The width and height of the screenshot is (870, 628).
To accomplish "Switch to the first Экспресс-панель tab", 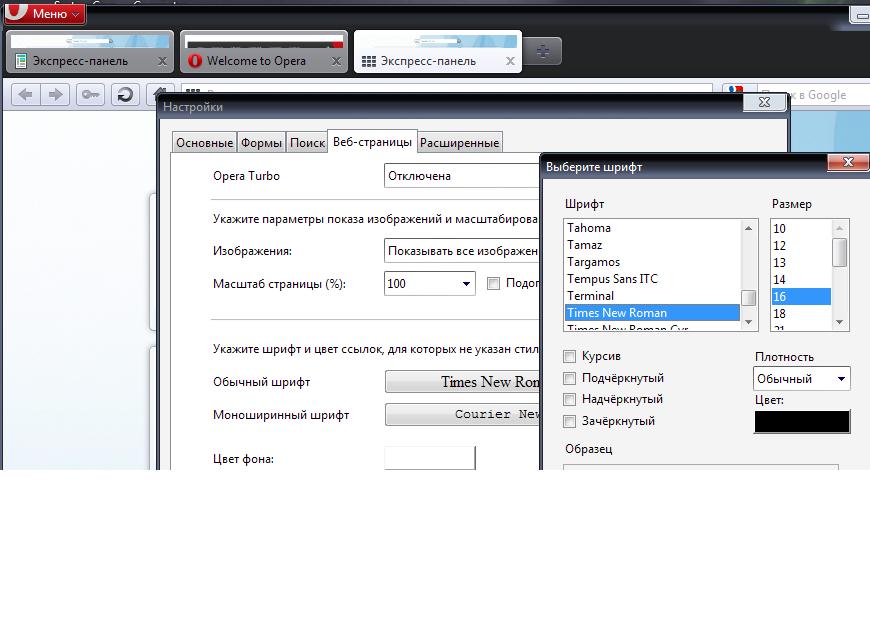I will tap(90, 52).
